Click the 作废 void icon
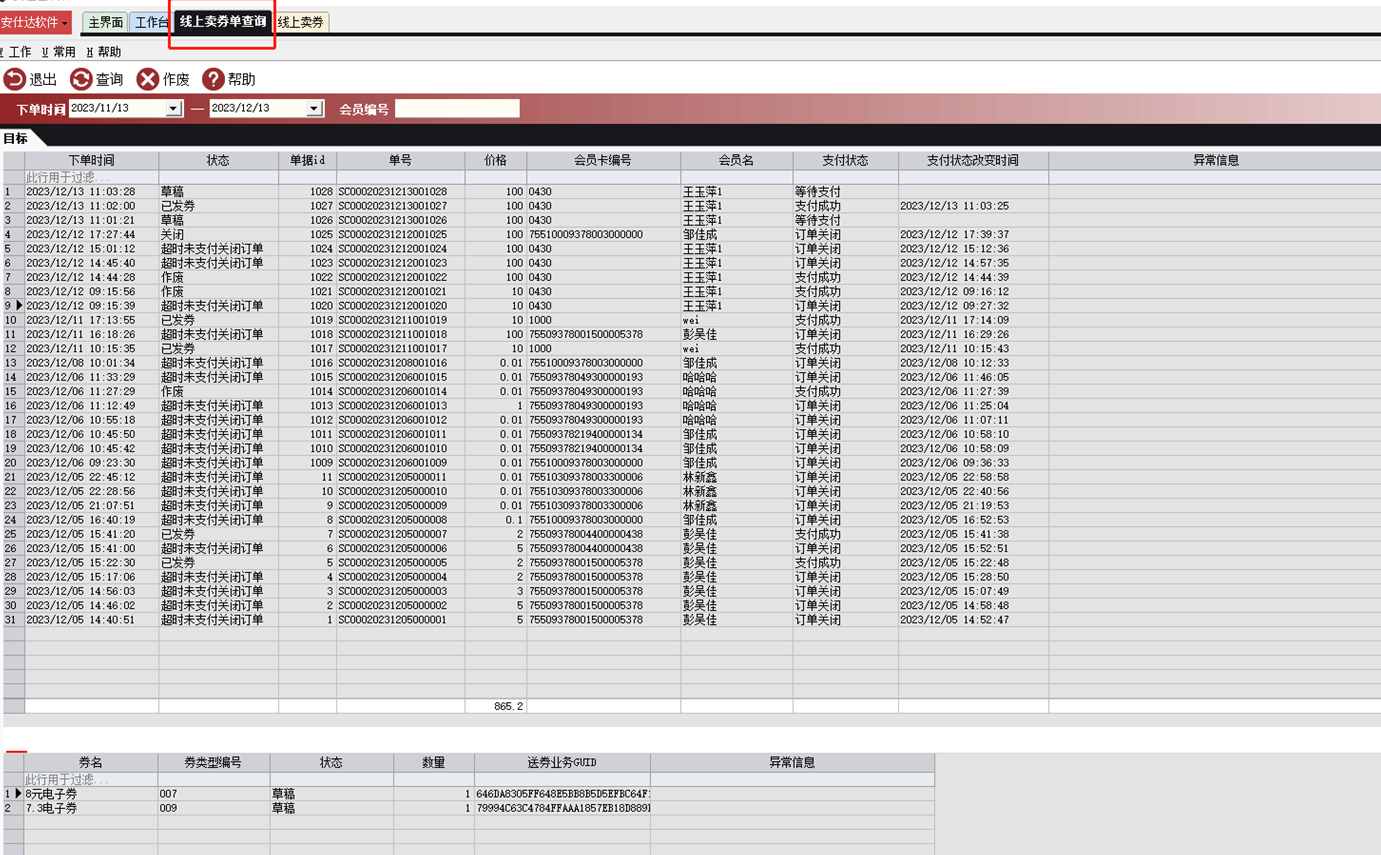 coord(148,79)
